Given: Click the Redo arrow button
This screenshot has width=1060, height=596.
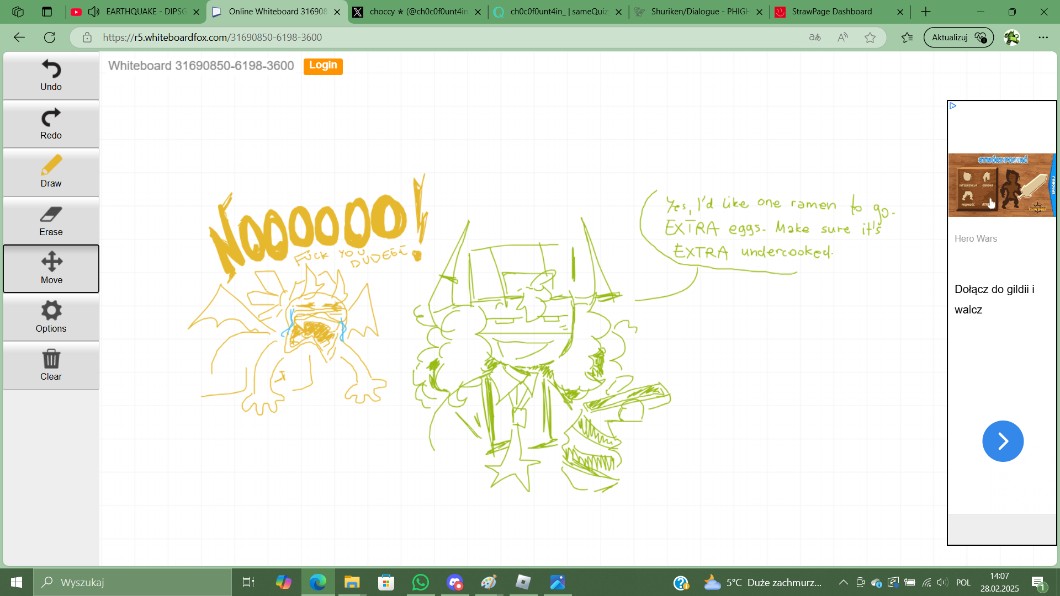Looking at the screenshot, I should point(51,124).
